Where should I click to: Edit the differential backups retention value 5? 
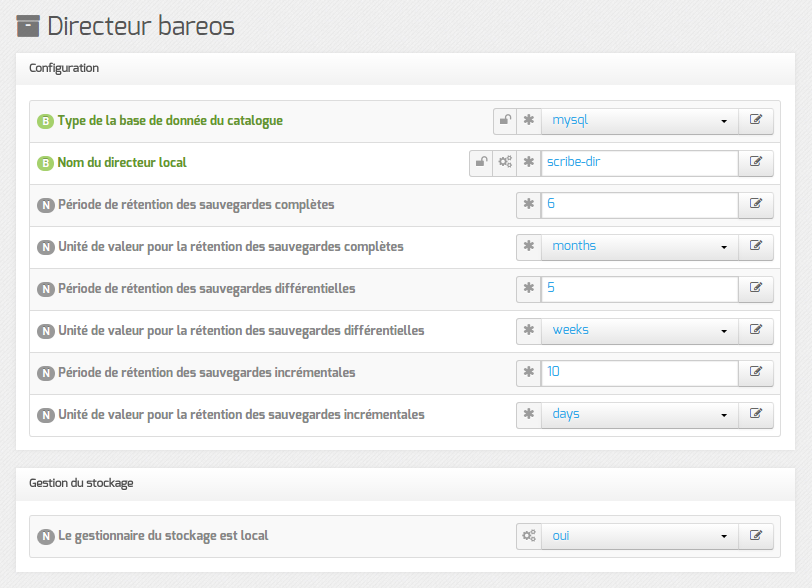[x=640, y=289]
